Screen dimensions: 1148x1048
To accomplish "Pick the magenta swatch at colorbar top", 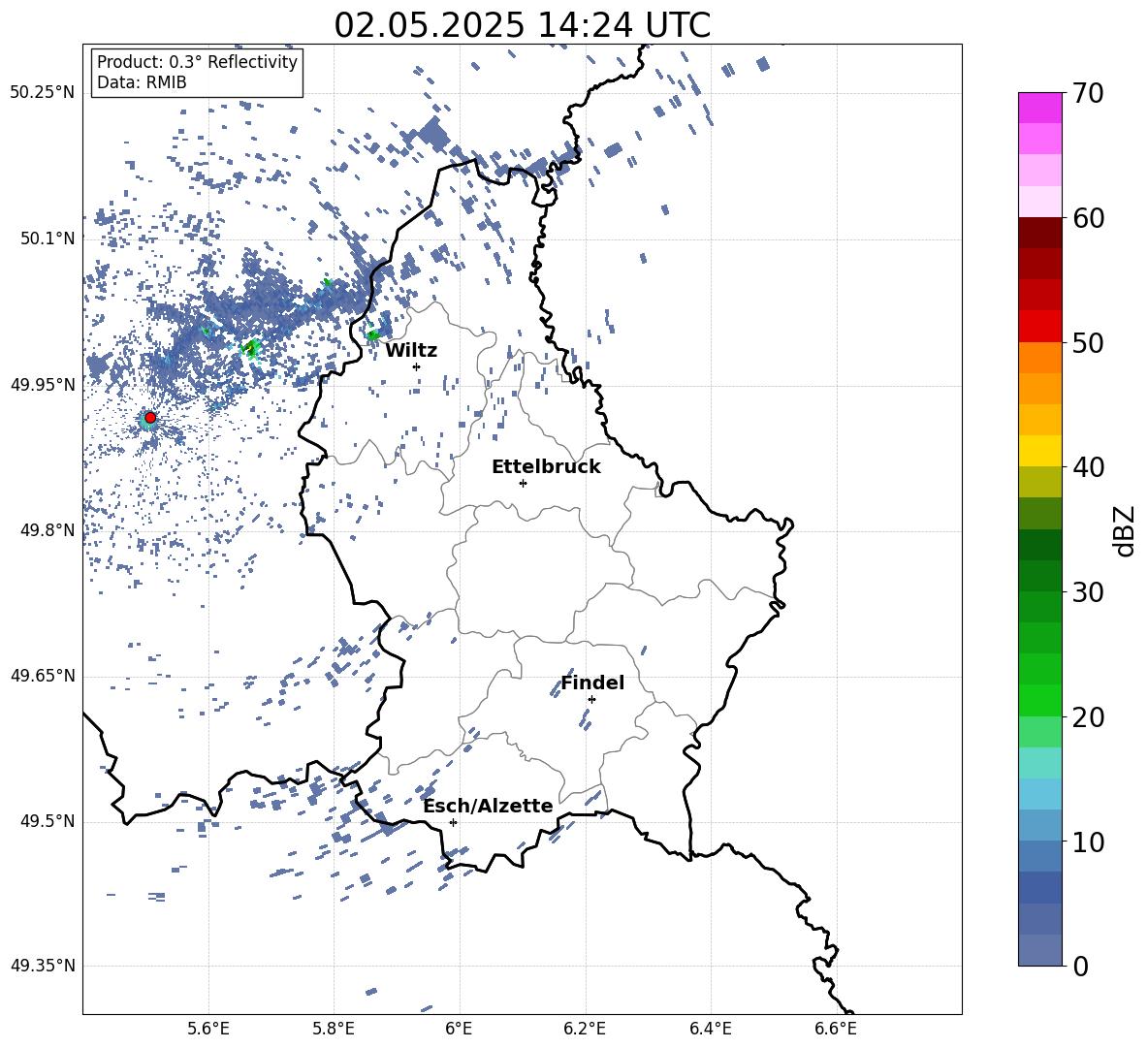I will [1039, 108].
